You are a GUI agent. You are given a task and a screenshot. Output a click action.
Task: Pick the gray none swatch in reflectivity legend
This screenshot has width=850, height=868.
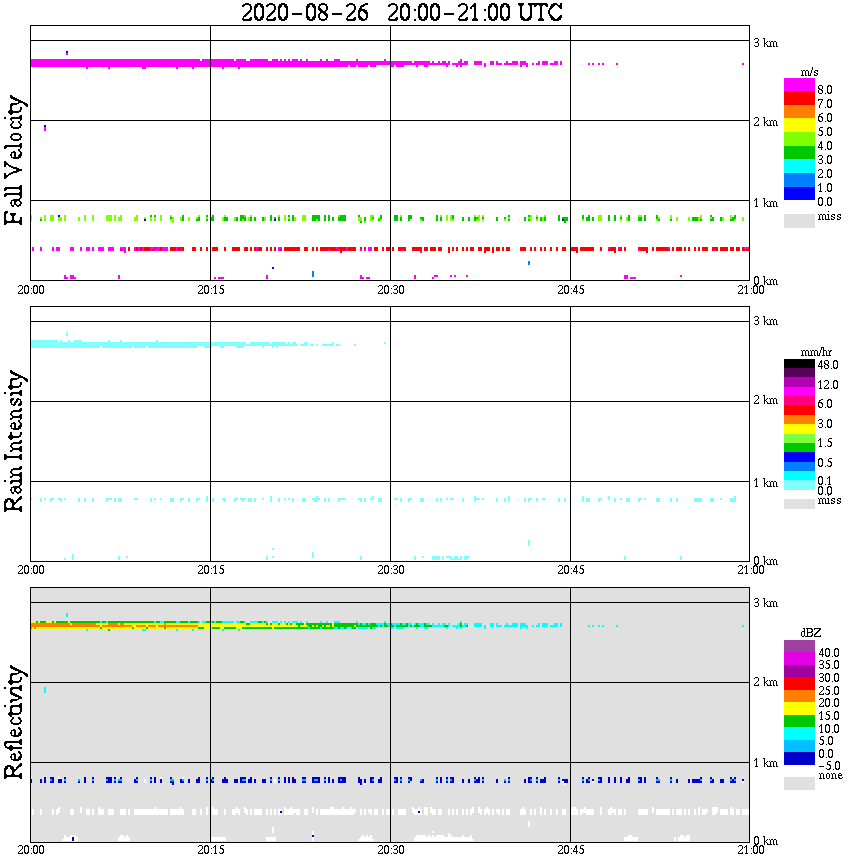799,783
